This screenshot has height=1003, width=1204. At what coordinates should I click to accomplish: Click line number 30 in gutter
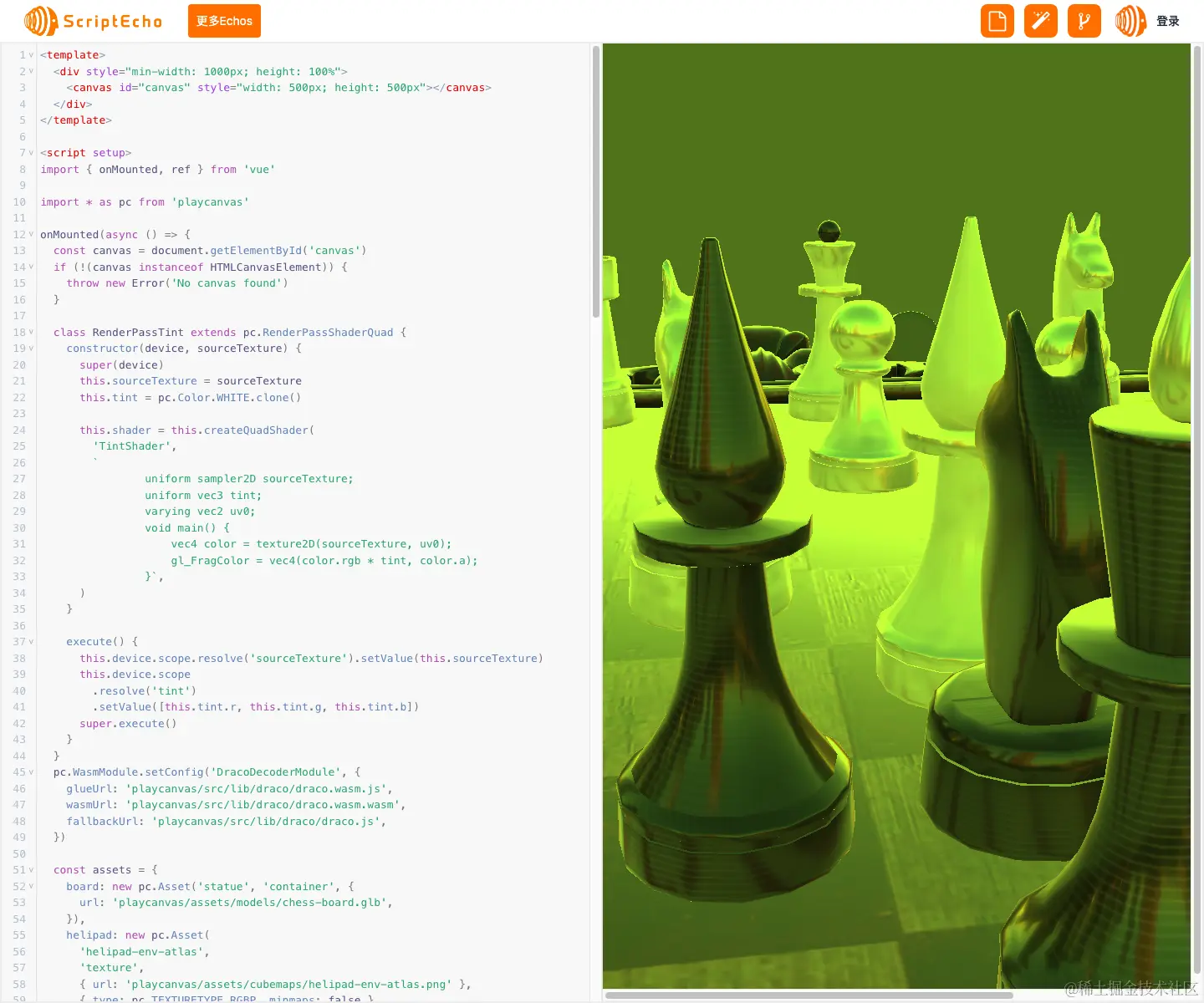[x=19, y=528]
